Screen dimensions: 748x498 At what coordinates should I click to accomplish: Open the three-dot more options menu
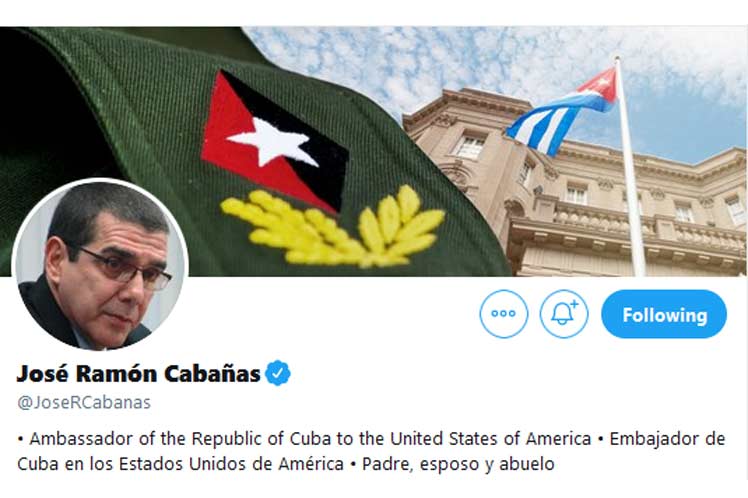pos(504,314)
